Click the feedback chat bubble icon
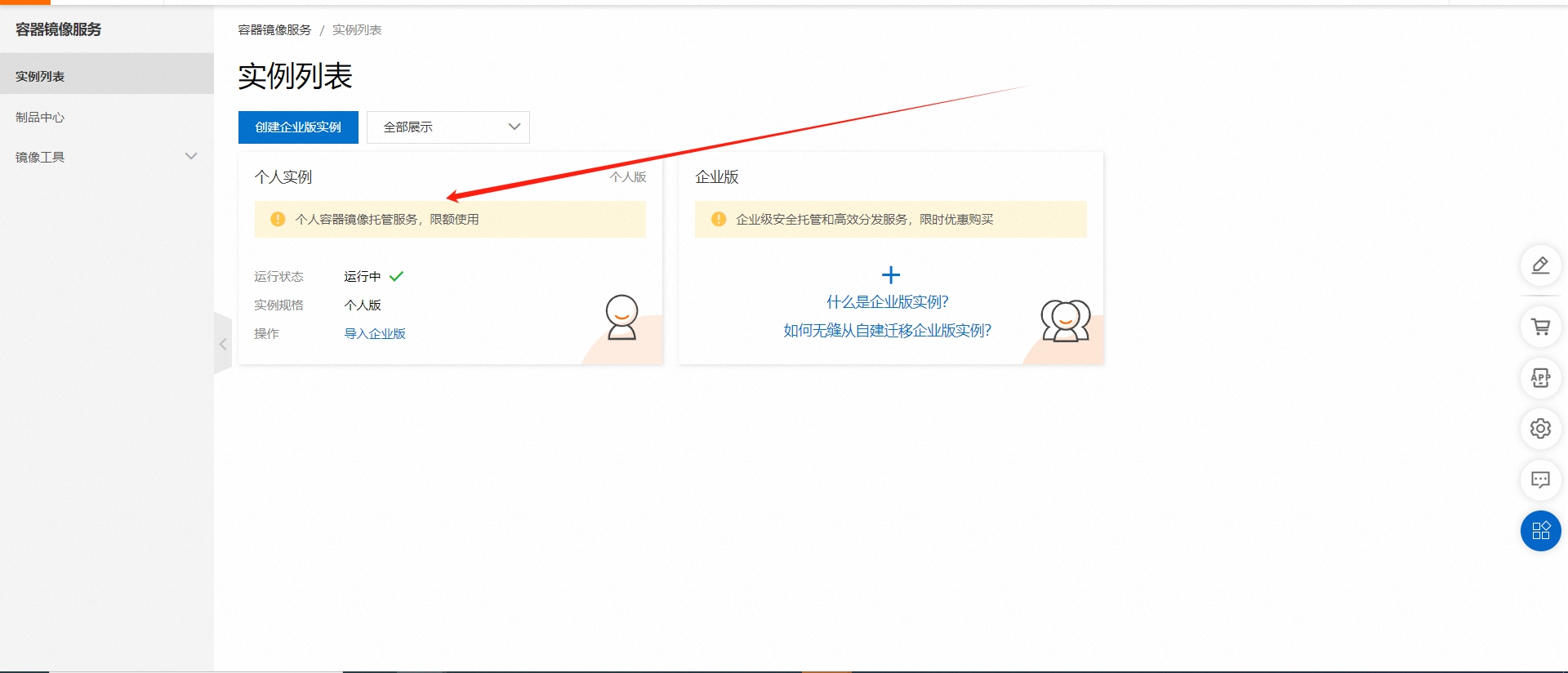The height and width of the screenshot is (673, 1568). [x=1540, y=480]
